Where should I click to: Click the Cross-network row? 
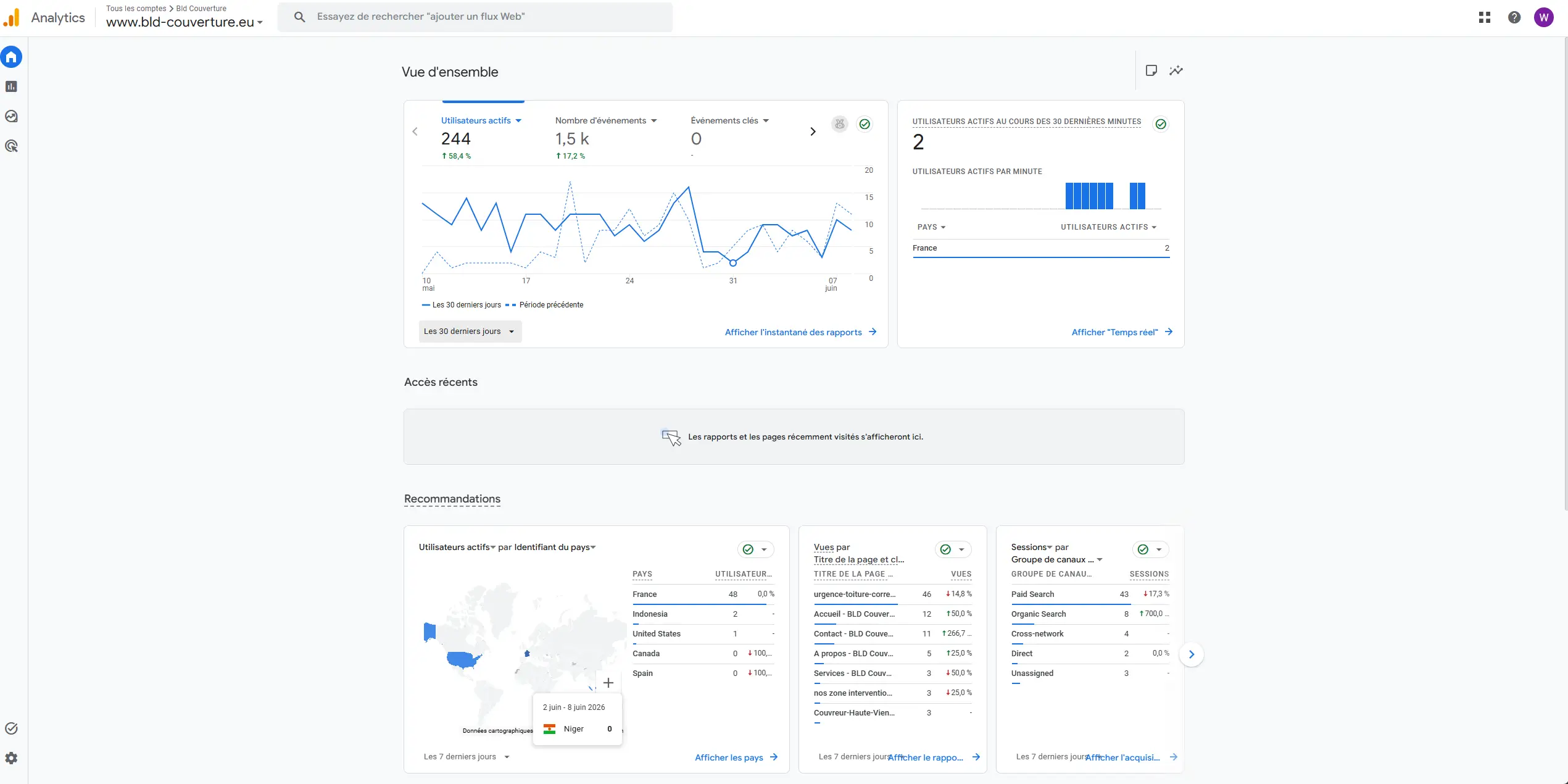[1090, 634]
